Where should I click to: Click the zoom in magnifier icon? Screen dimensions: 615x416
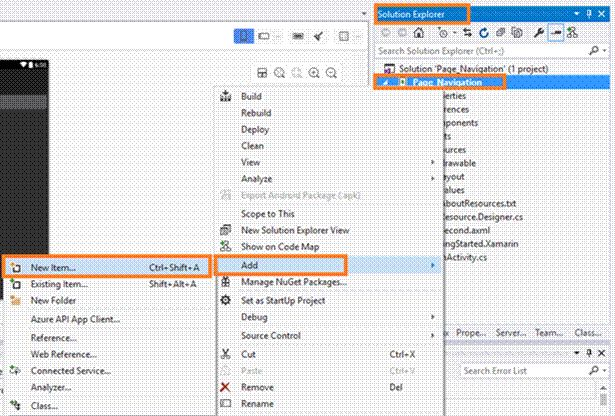(x=314, y=73)
